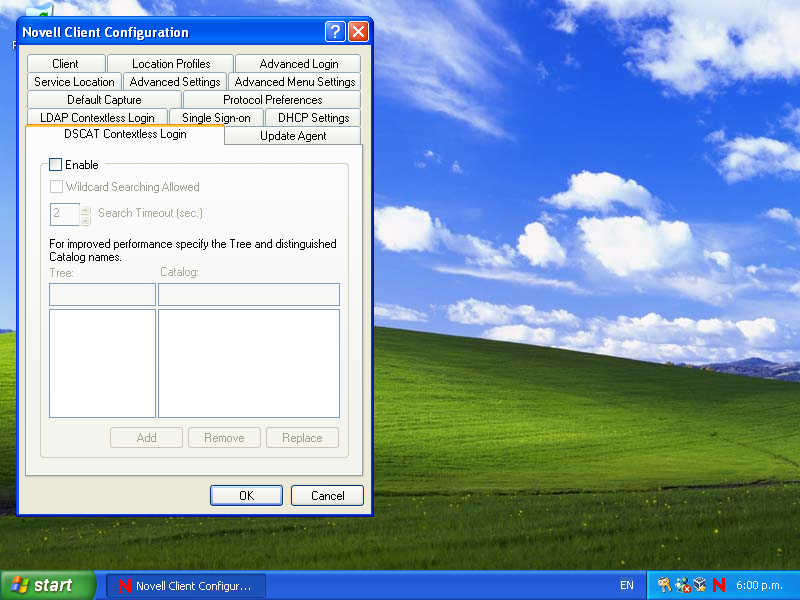This screenshot has height=600, width=800.
Task: Decrease Search Timeout with down arrow
Action: [85, 220]
